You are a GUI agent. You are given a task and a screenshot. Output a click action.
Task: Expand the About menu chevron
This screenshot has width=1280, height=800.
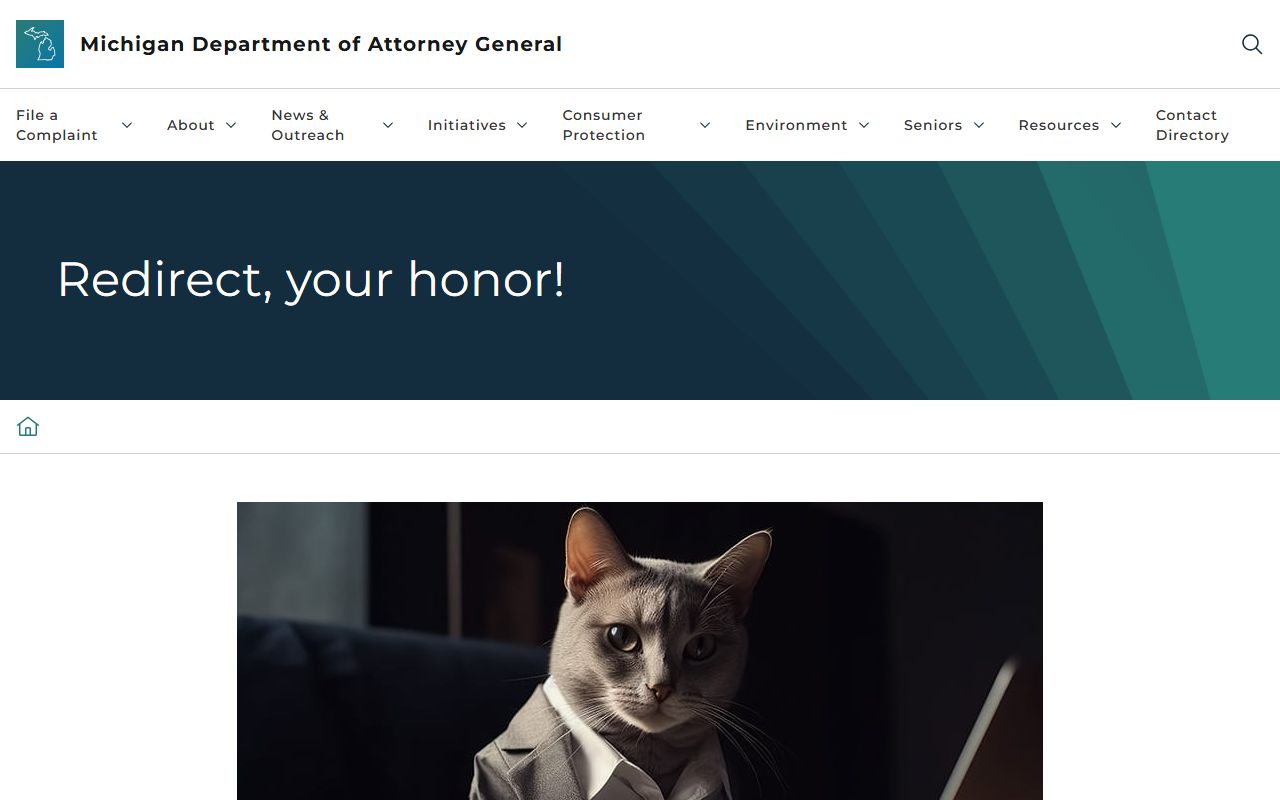click(231, 125)
